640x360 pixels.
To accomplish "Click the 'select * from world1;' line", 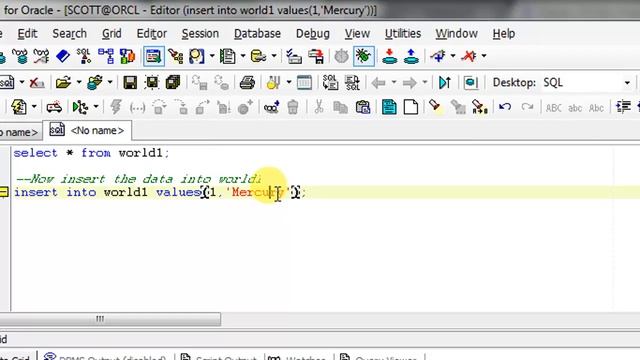I will tap(91, 153).
